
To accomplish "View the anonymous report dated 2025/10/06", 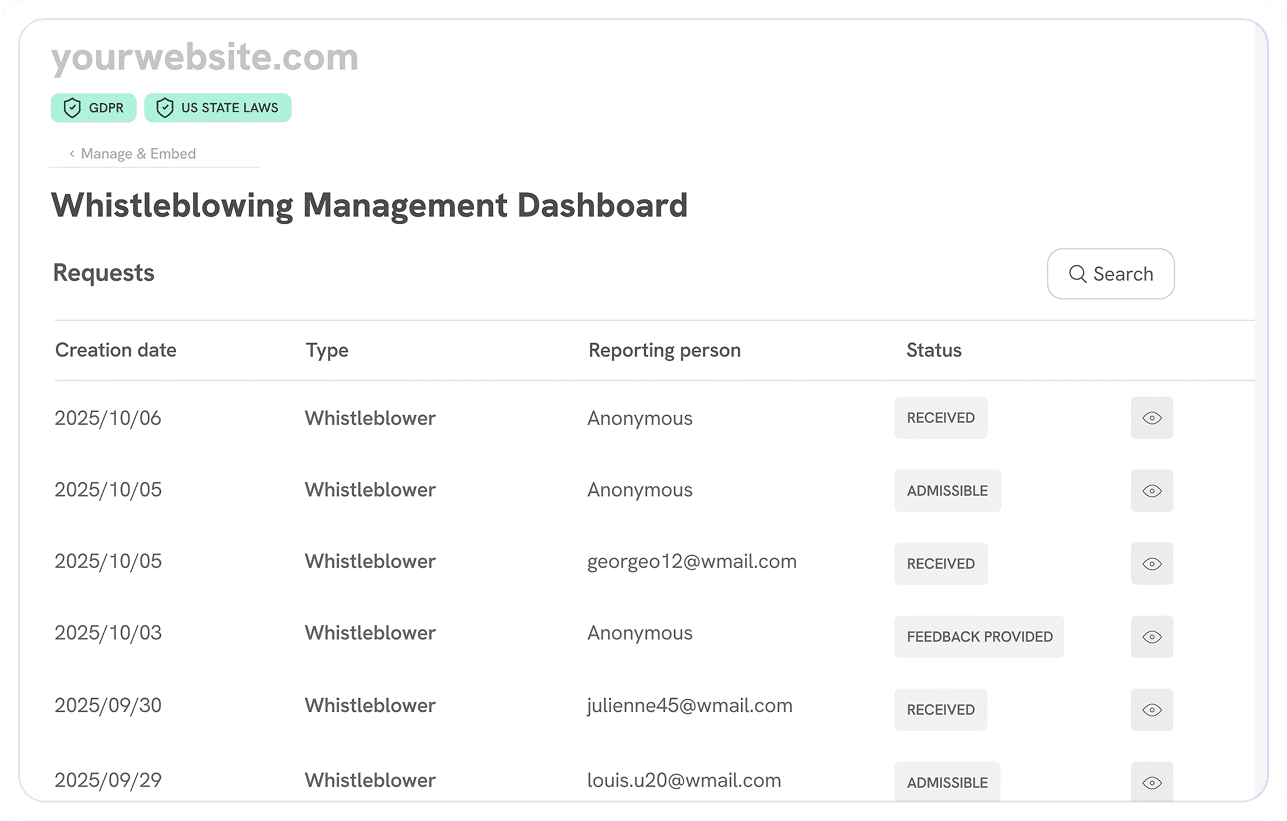I will (1151, 418).
